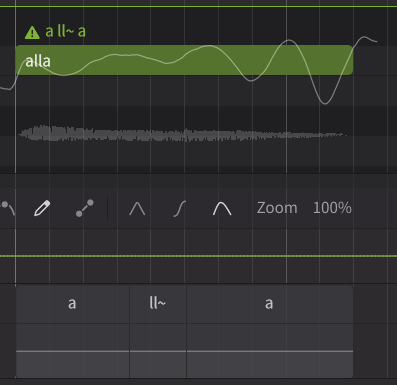Open the Zoom 100% value field
The height and width of the screenshot is (385, 397).
coord(332,208)
